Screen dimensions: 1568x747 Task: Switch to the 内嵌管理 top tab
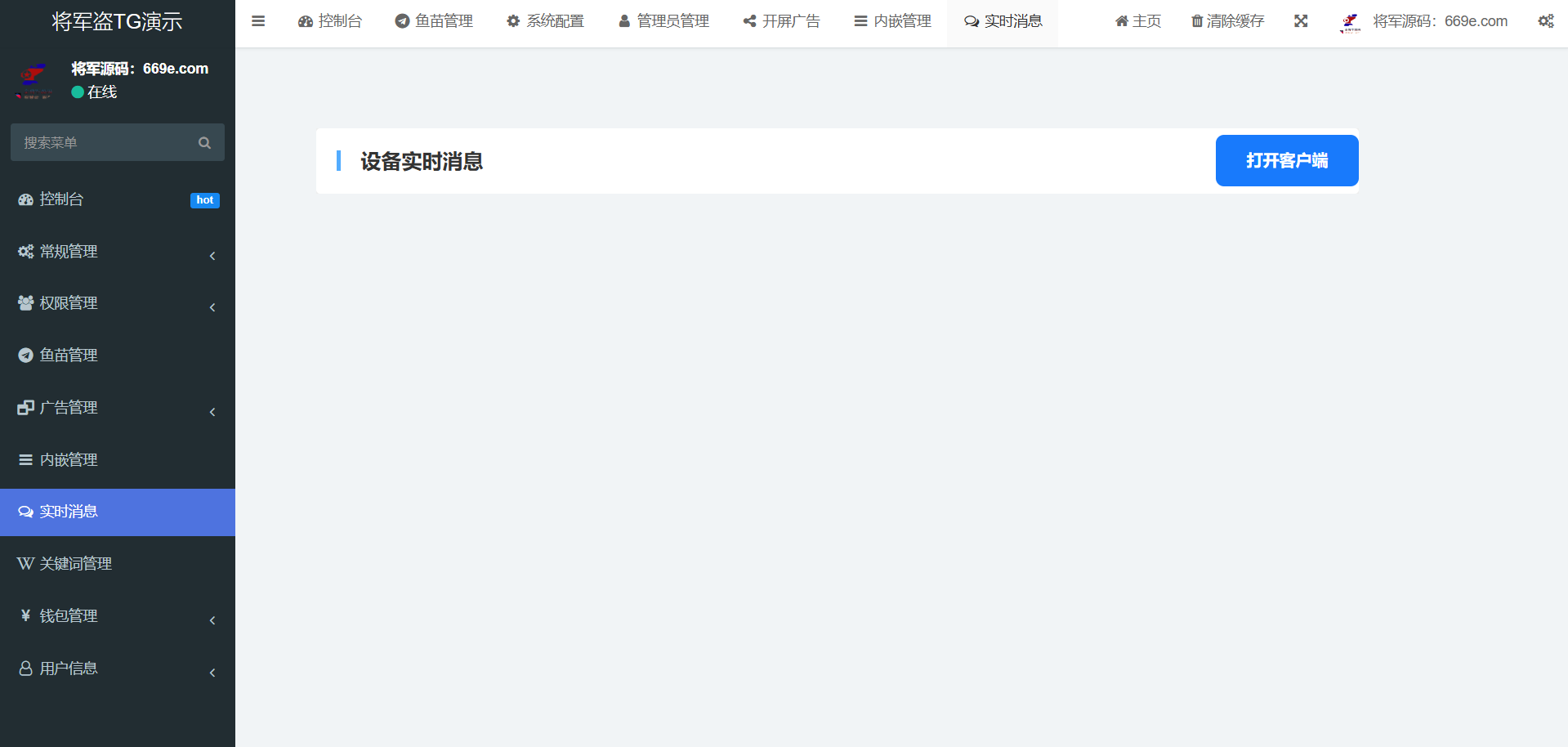(892, 21)
